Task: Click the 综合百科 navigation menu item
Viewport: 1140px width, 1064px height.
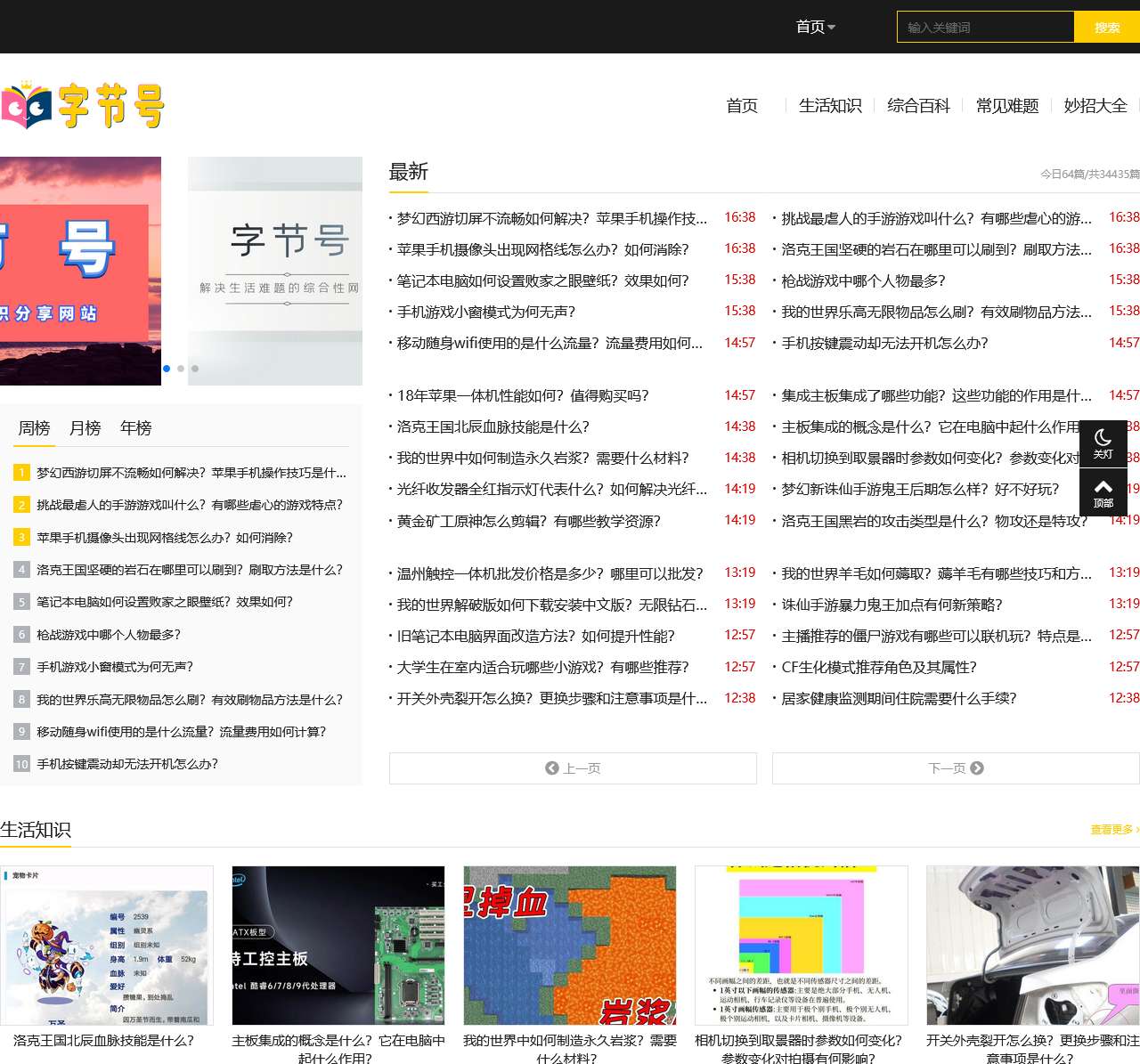Action: [x=918, y=106]
